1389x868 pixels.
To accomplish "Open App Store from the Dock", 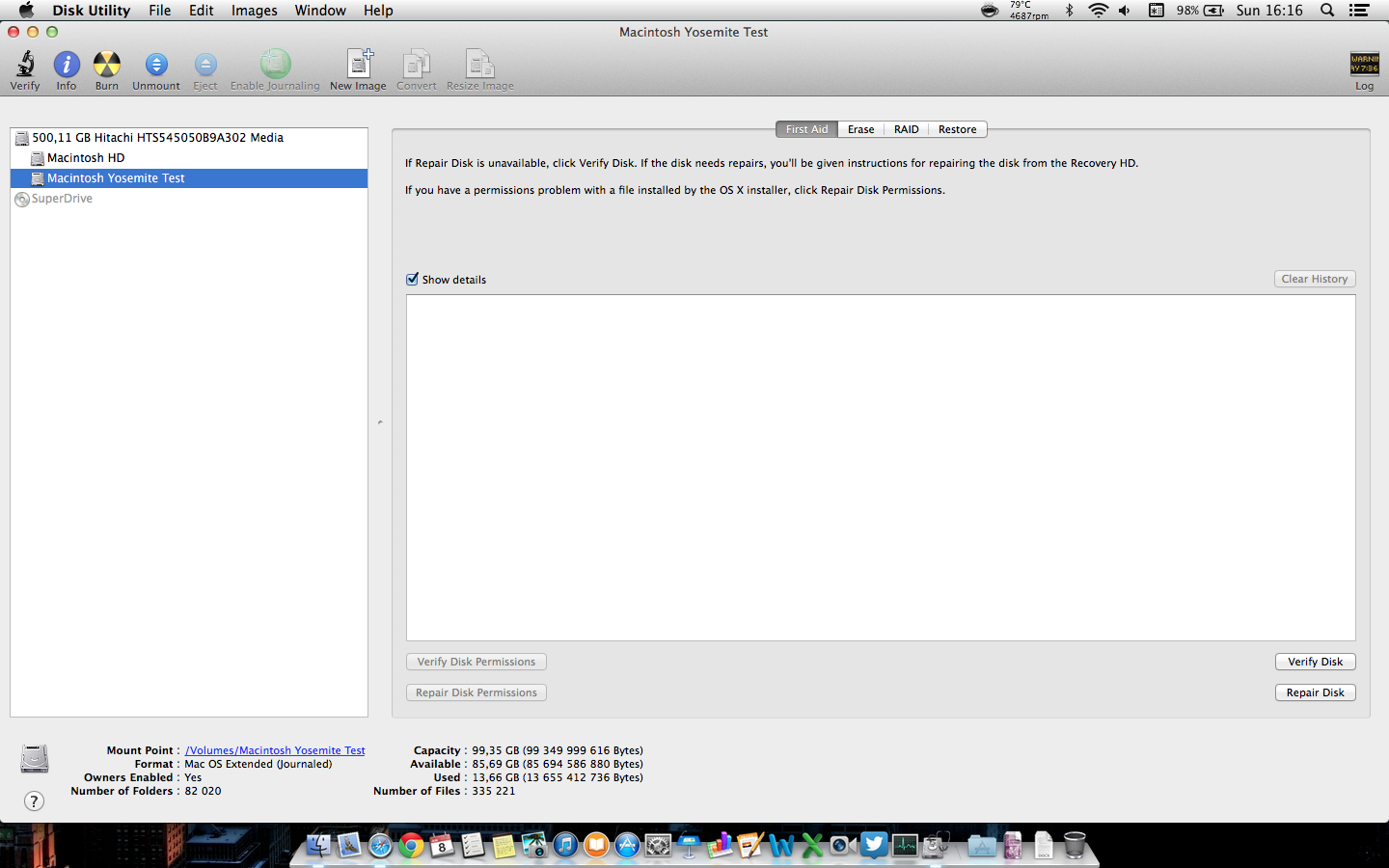I will pos(627,846).
